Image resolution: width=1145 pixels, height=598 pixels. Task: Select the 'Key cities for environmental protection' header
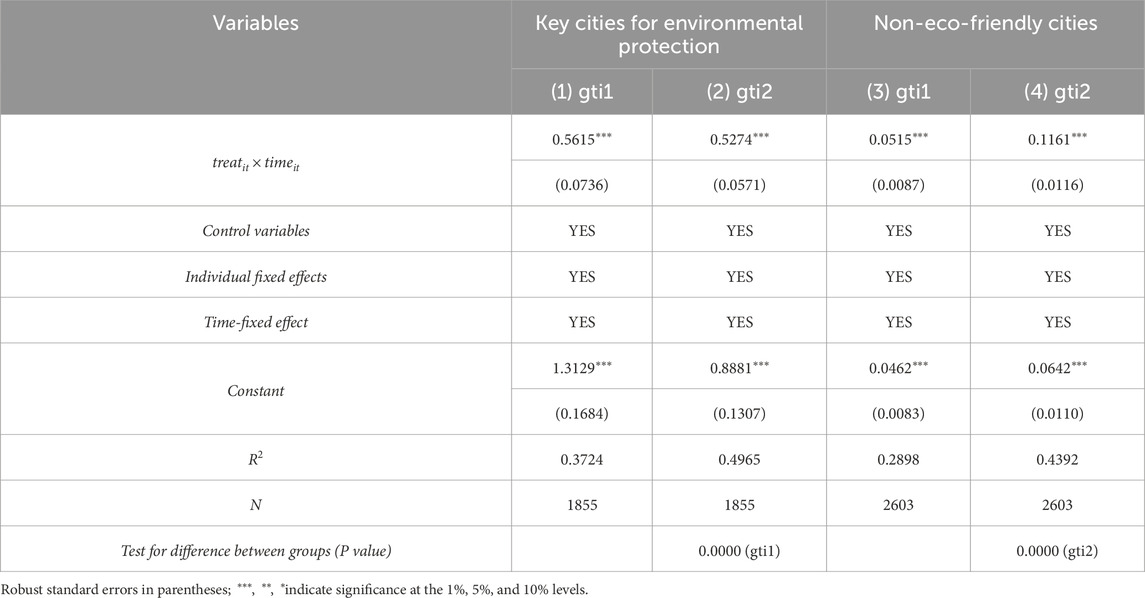pyautogui.click(x=668, y=36)
